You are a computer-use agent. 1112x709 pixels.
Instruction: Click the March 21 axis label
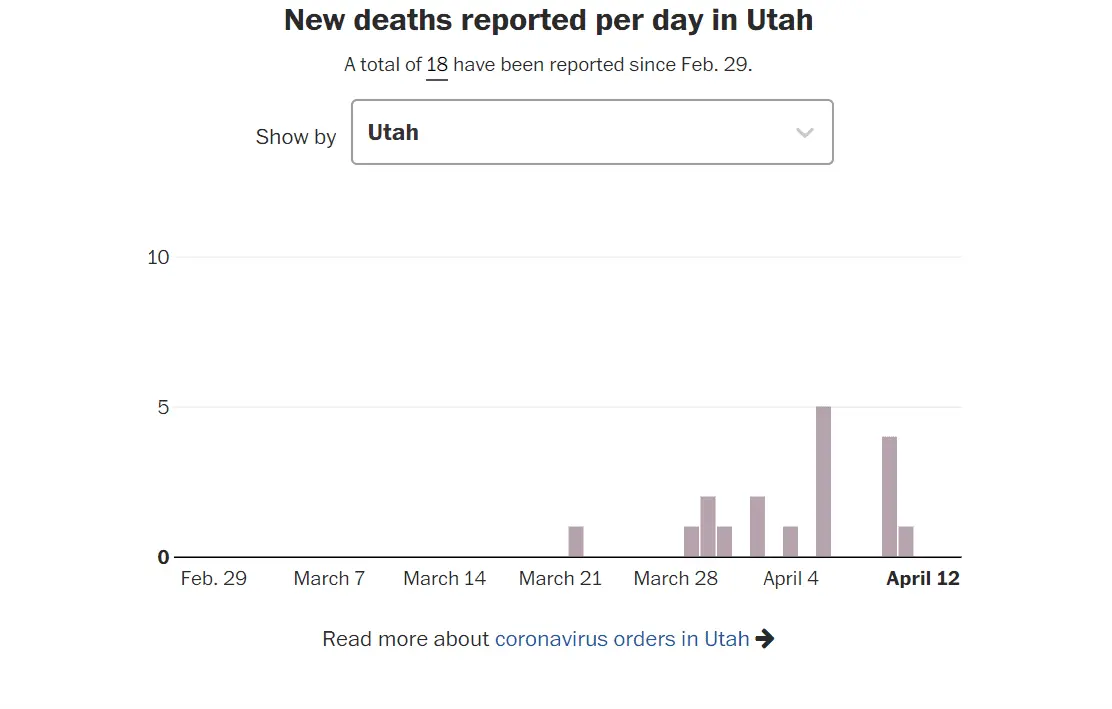point(560,579)
